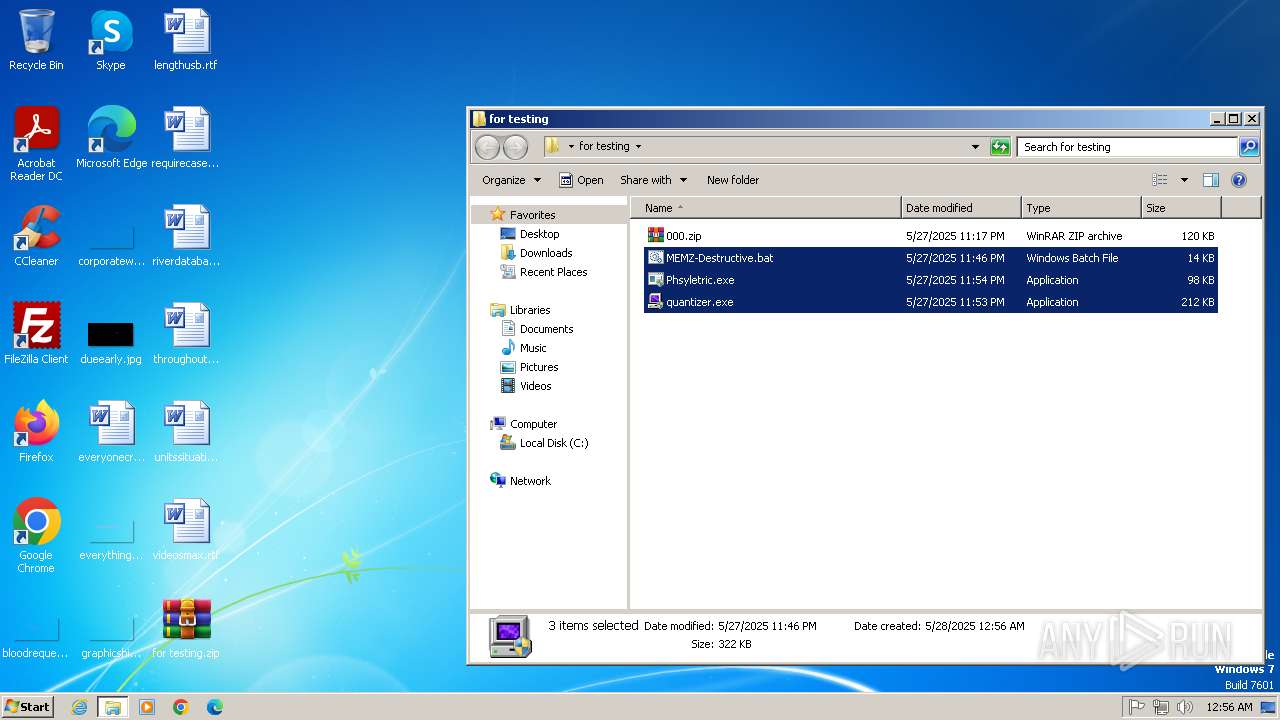The image size is (1280, 720).
Task: Open Desktop in the navigation pane
Action: tap(539, 234)
